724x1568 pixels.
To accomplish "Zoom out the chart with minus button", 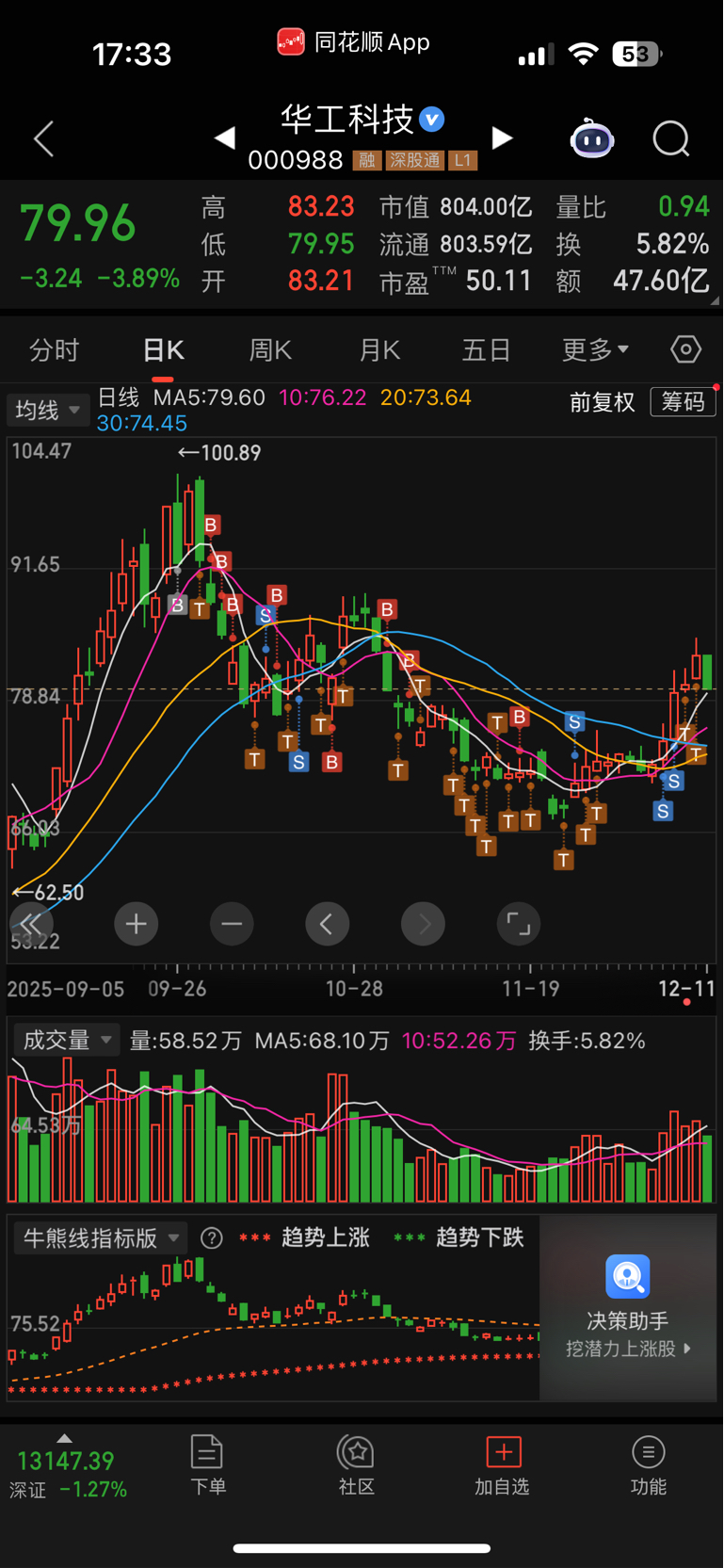I will 232,924.
